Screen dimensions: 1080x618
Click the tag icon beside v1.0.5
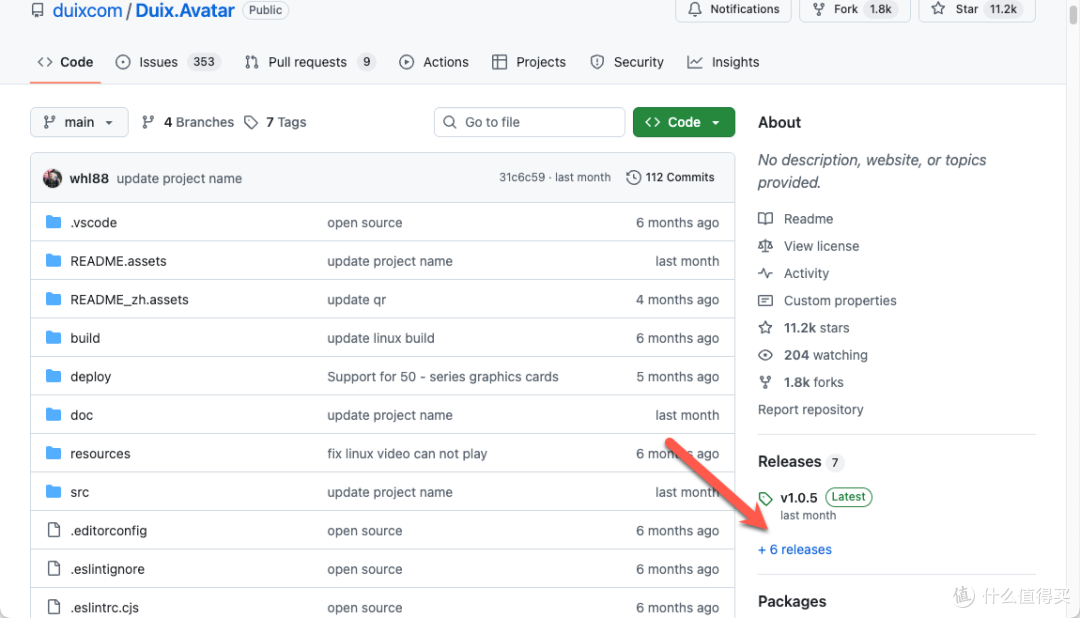tap(766, 498)
